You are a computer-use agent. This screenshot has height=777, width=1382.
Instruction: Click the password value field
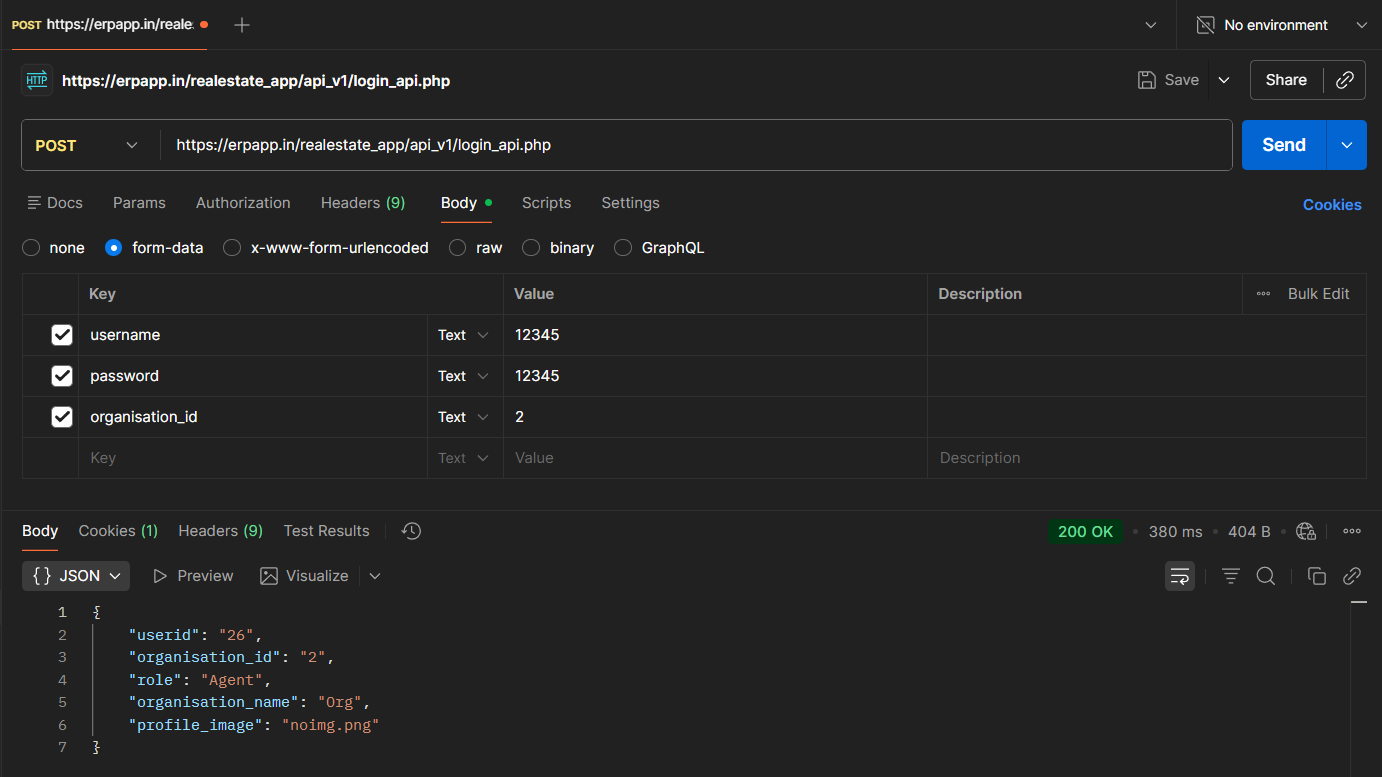tap(714, 376)
